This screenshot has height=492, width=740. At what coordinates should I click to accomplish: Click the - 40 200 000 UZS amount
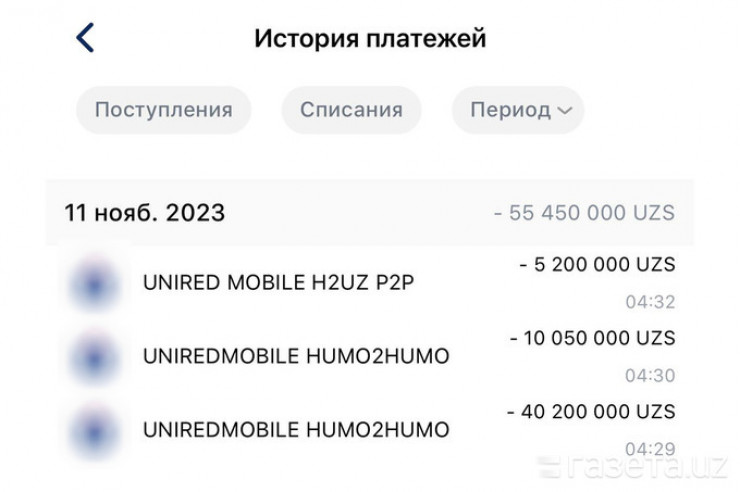(591, 411)
